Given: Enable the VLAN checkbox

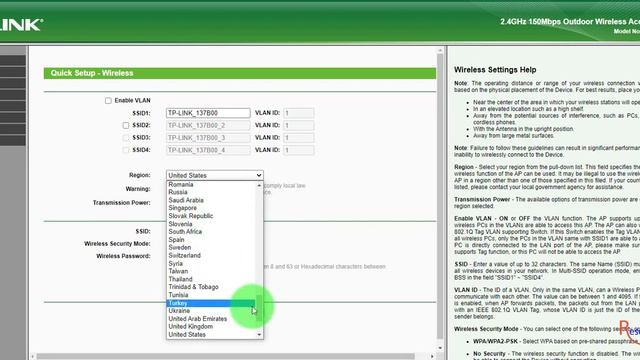Looking at the screenshot, I should (108, 100).
